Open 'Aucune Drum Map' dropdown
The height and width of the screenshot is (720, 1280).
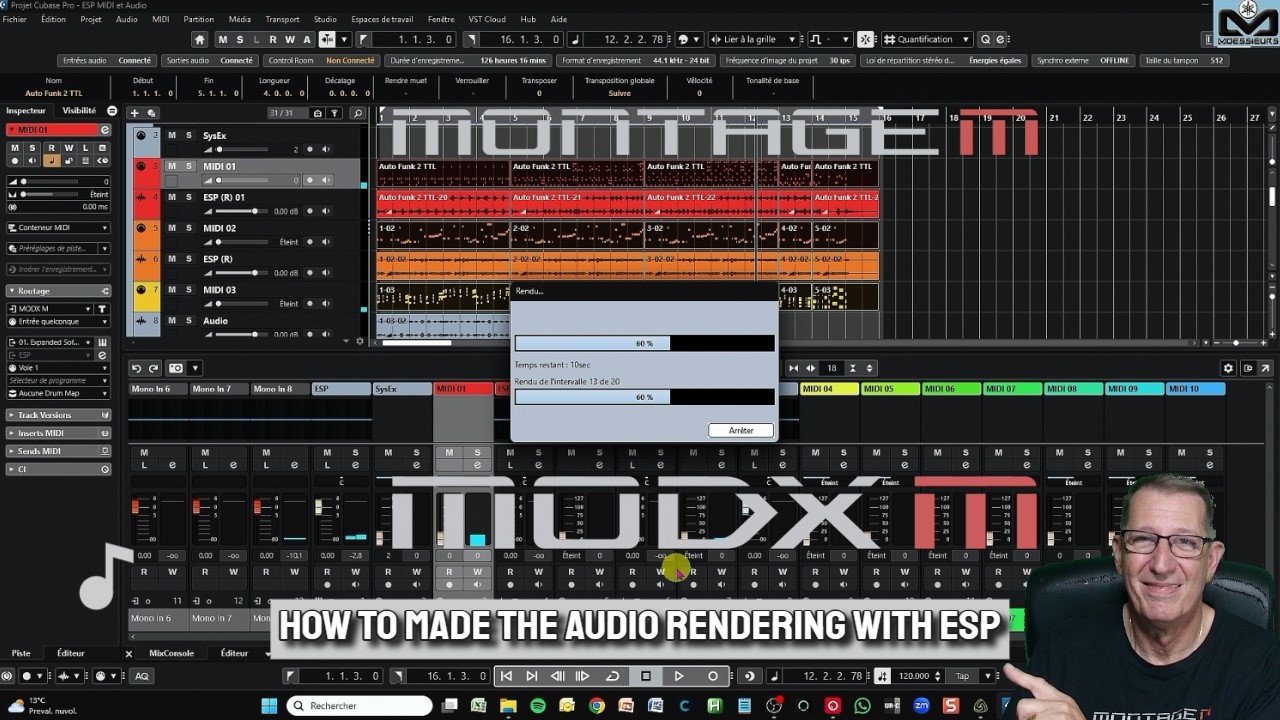58,393
